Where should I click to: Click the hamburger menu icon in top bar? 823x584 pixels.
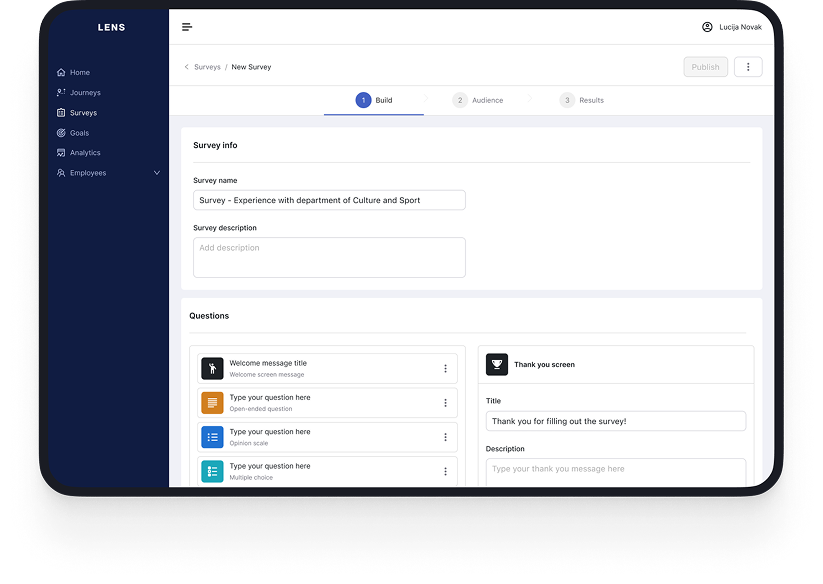(187, 27)
